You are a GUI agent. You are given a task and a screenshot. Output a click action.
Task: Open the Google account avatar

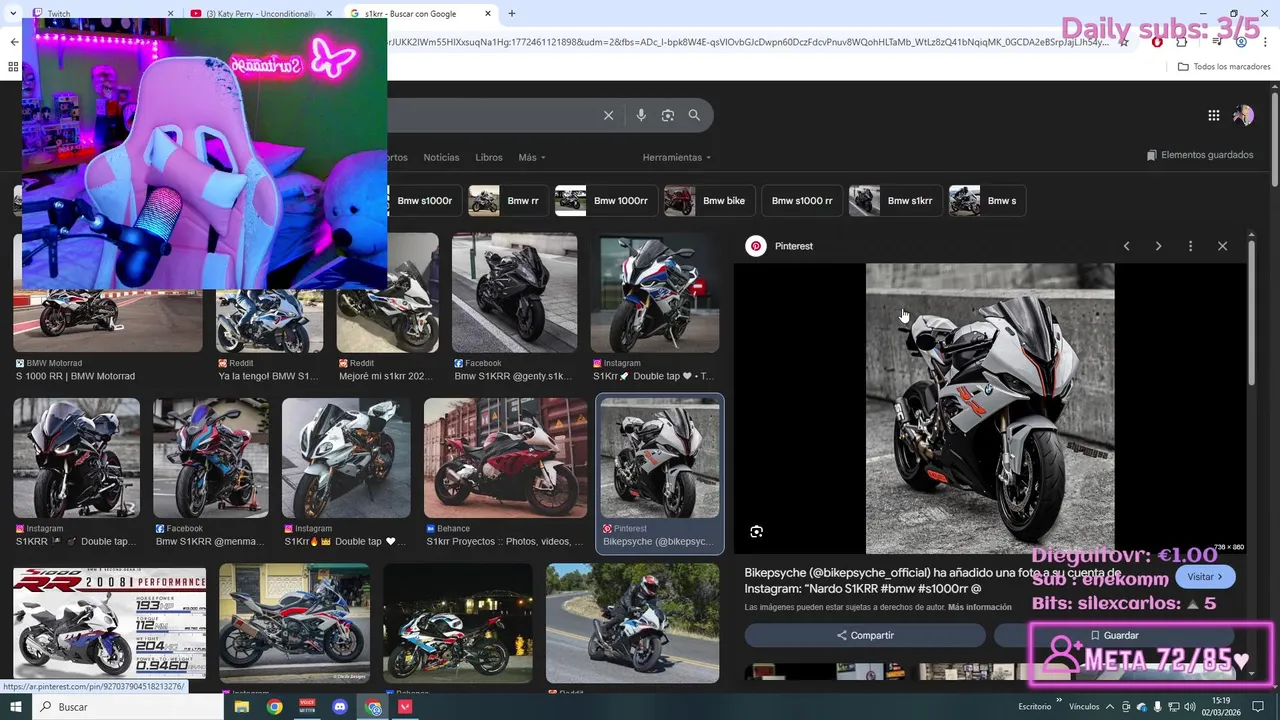pyautogui.click(x=1243, y=115)
